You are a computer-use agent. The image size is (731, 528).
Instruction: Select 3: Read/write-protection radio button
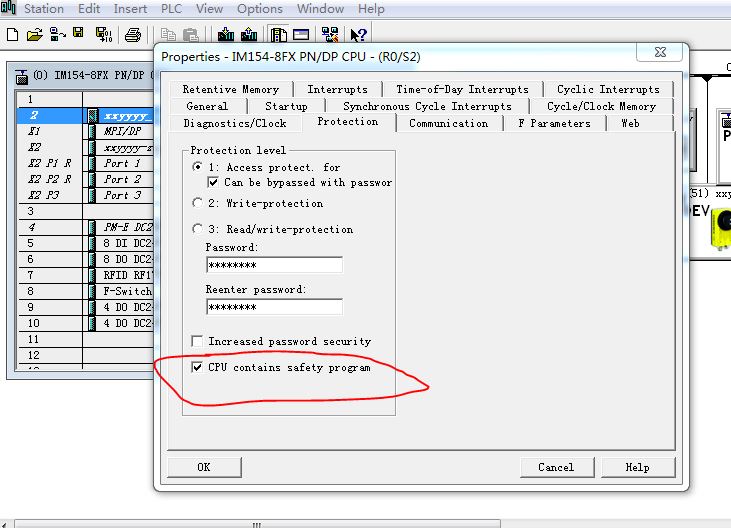click(x=197, y=229)
